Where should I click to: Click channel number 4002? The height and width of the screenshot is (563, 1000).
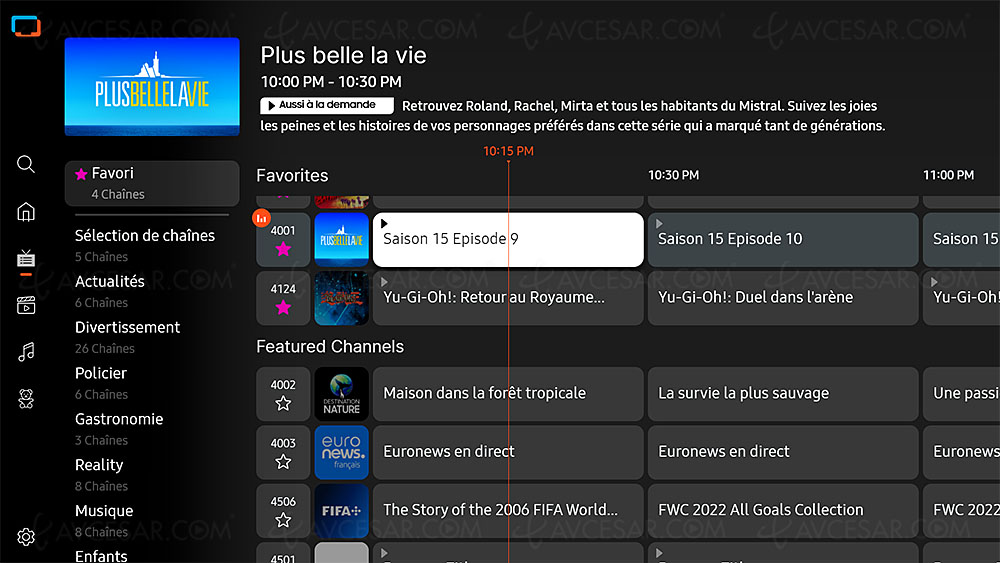(x=283, y=385)
